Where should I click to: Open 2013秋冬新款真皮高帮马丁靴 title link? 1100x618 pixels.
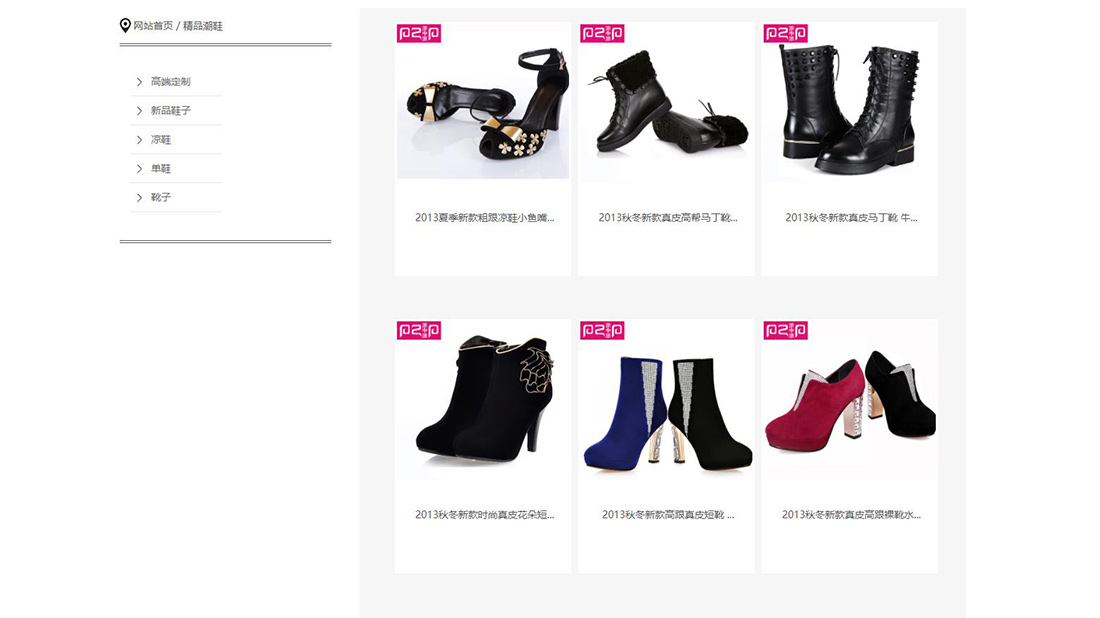[668, 217]
